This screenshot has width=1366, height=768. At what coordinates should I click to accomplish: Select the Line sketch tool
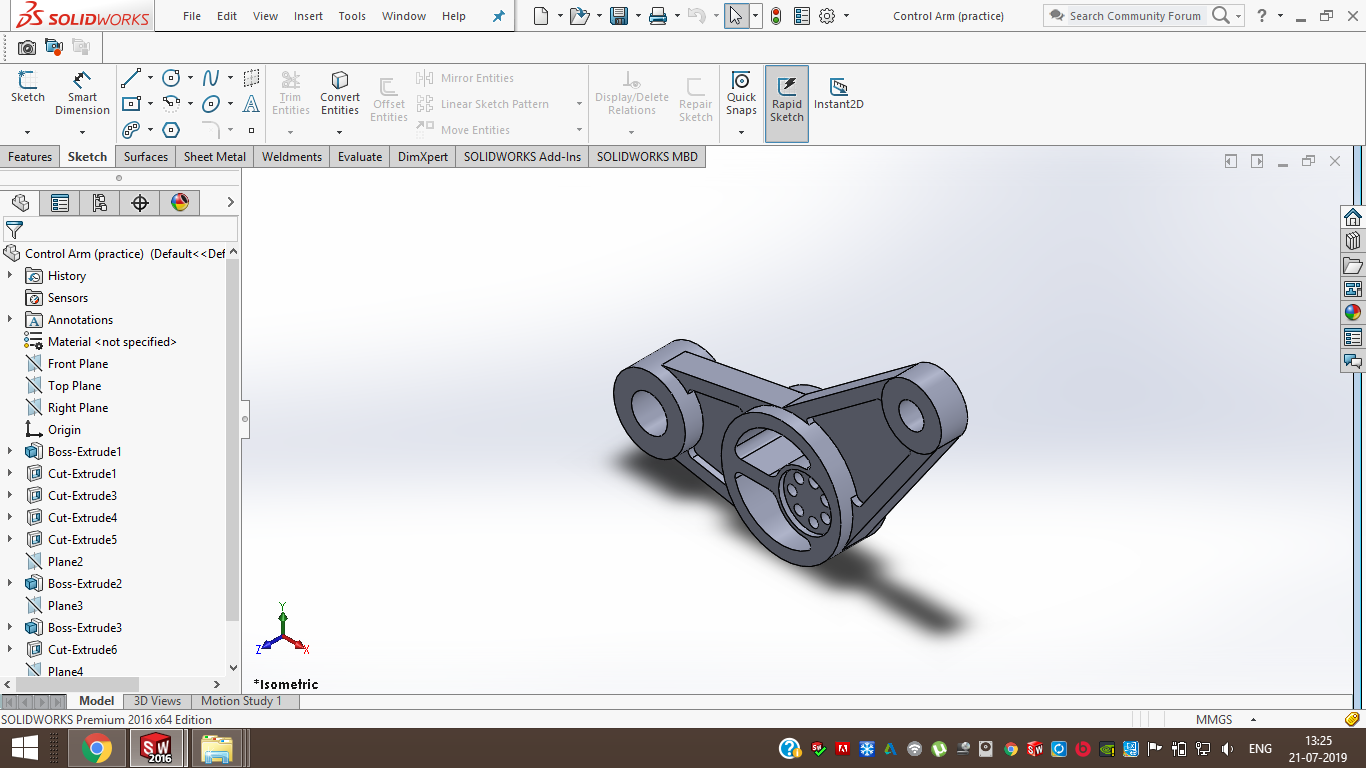[x=131, y=78]
